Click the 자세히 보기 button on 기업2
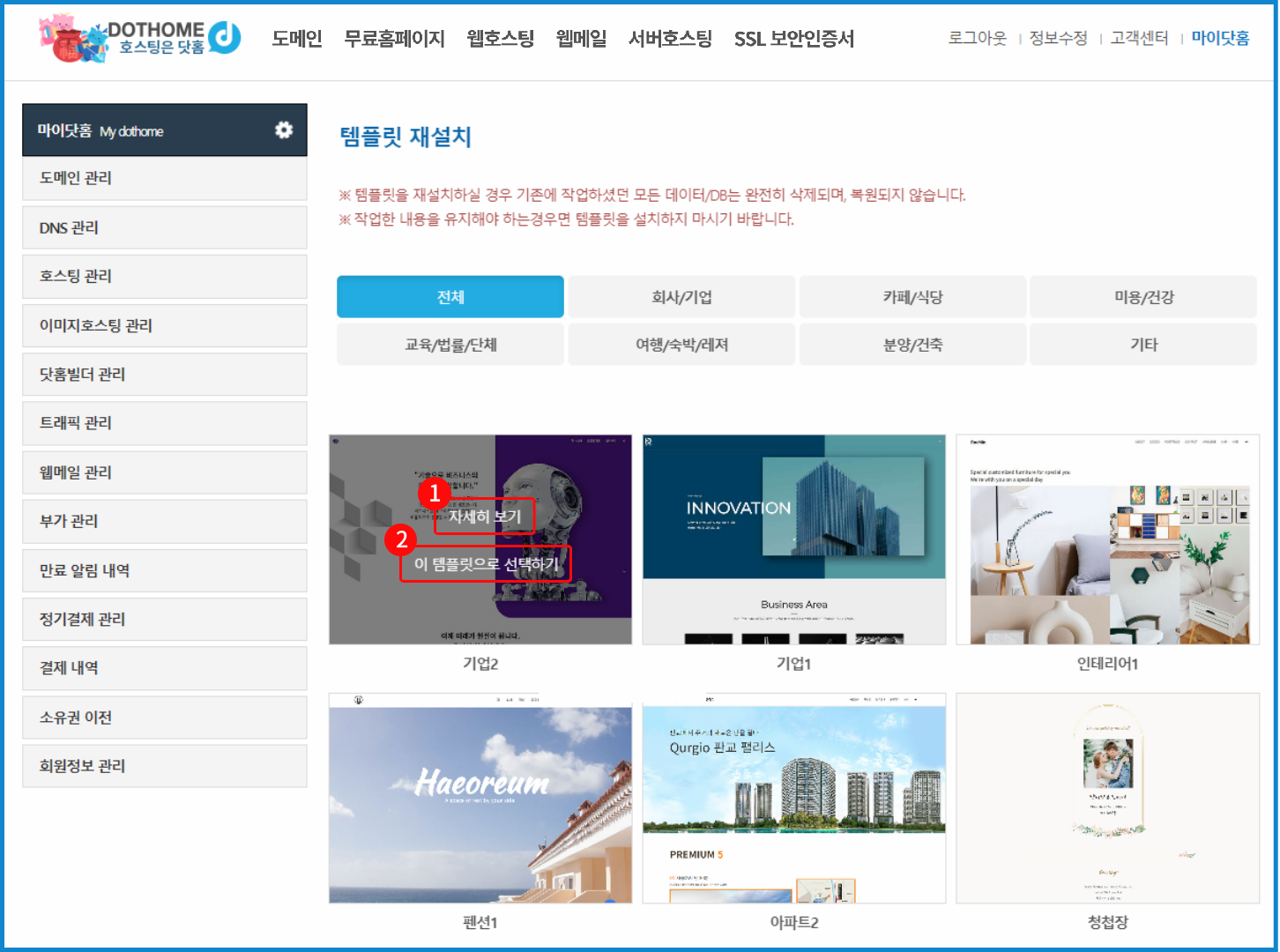1280x952 pixels. click(x=485, y=517)
